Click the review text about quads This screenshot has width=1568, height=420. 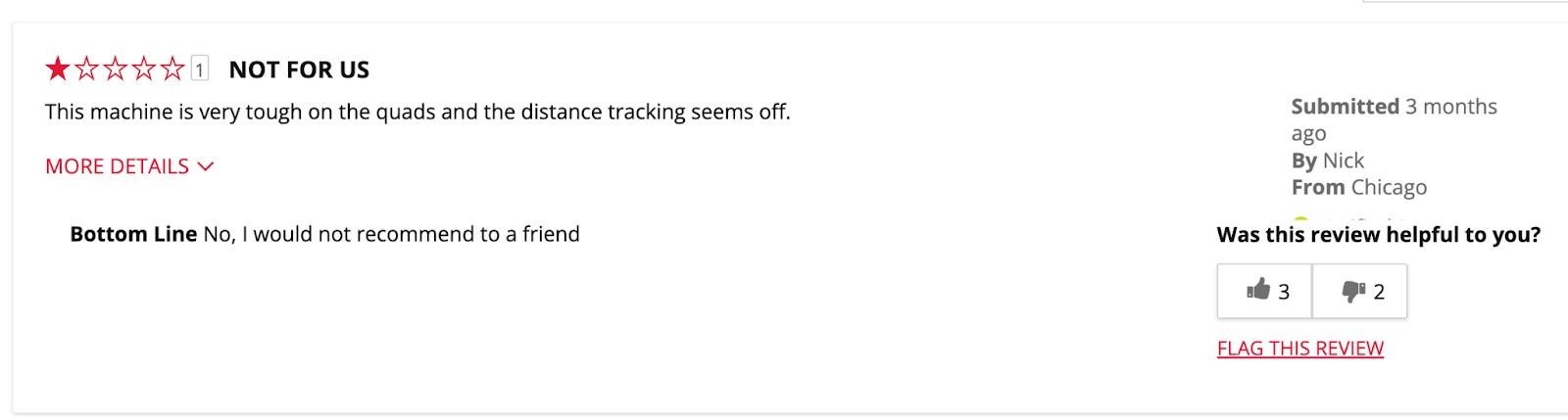(x=417, y=112)
